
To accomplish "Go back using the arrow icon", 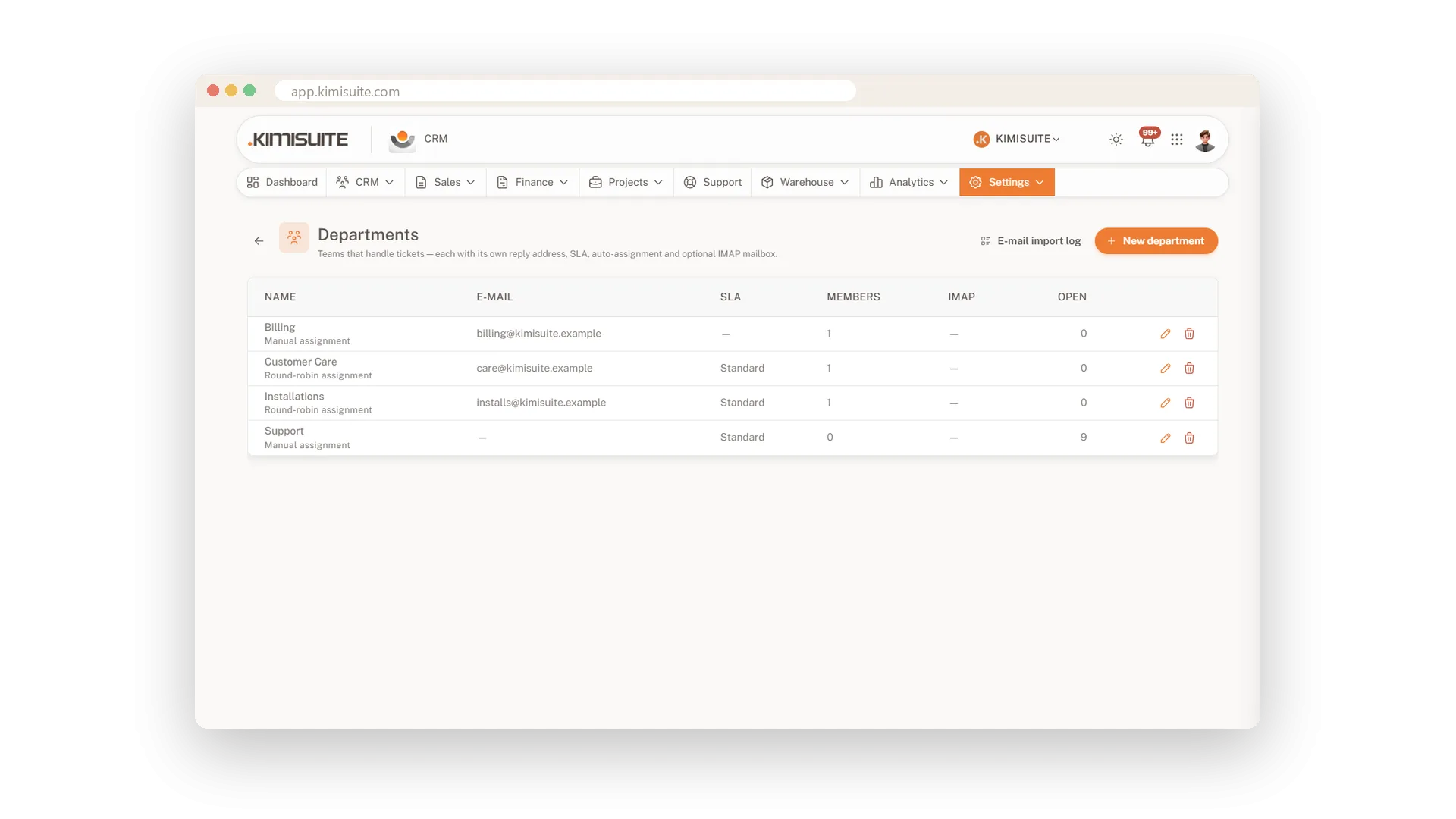I will click(259, 241).
